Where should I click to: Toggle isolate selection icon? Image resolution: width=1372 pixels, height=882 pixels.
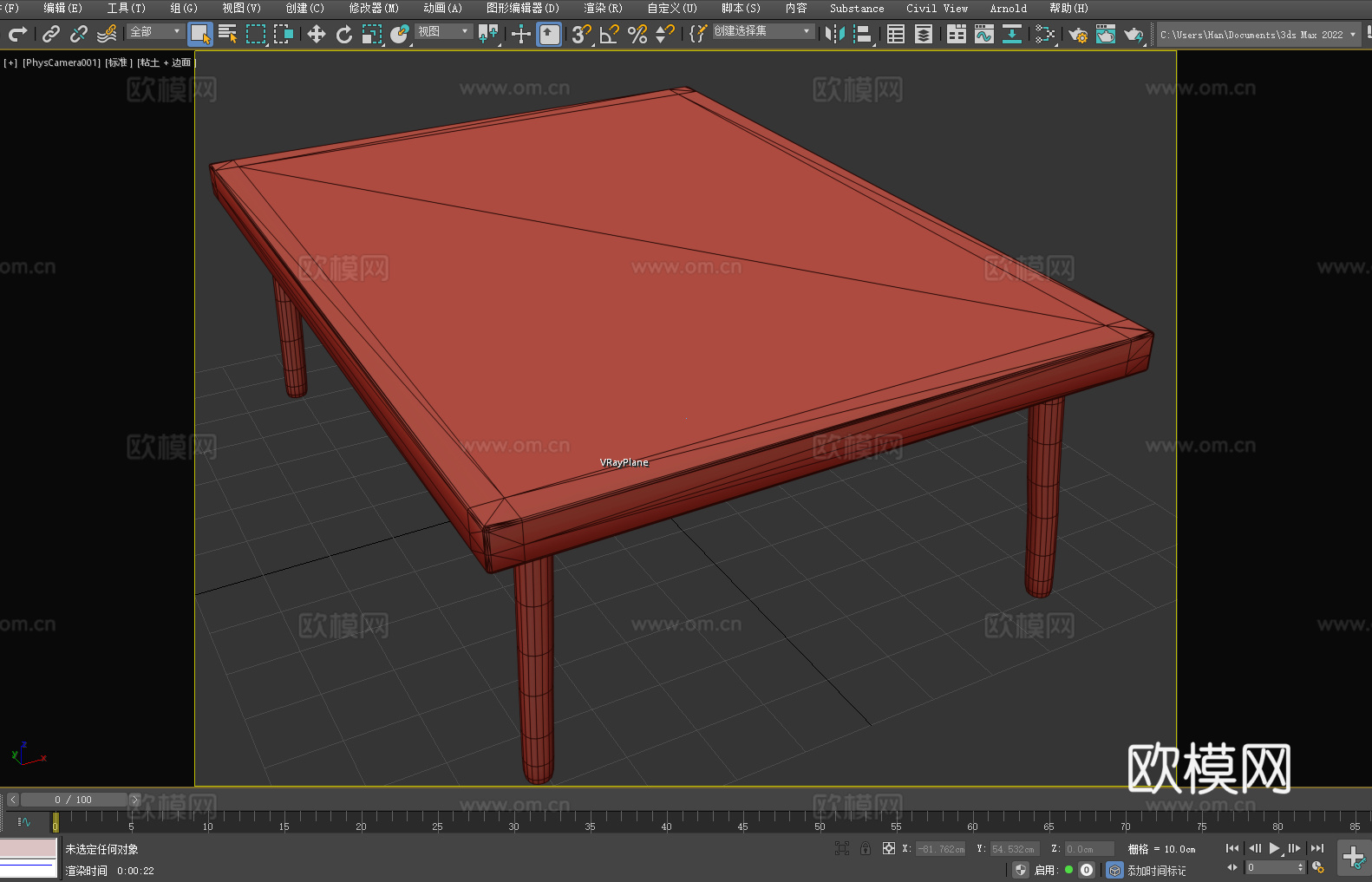(x=841, y=848)
